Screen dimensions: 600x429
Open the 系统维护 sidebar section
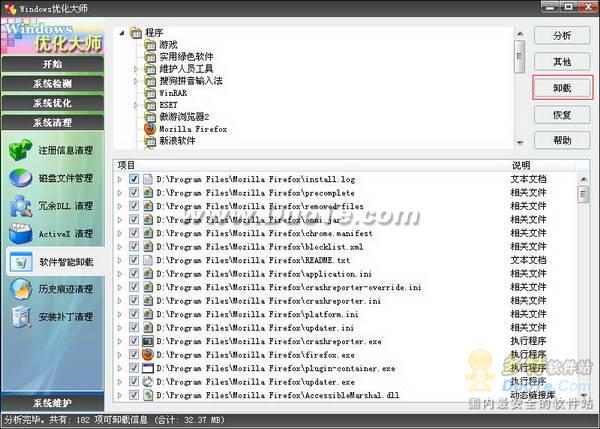pyautogui.click(x=53, y=403)
